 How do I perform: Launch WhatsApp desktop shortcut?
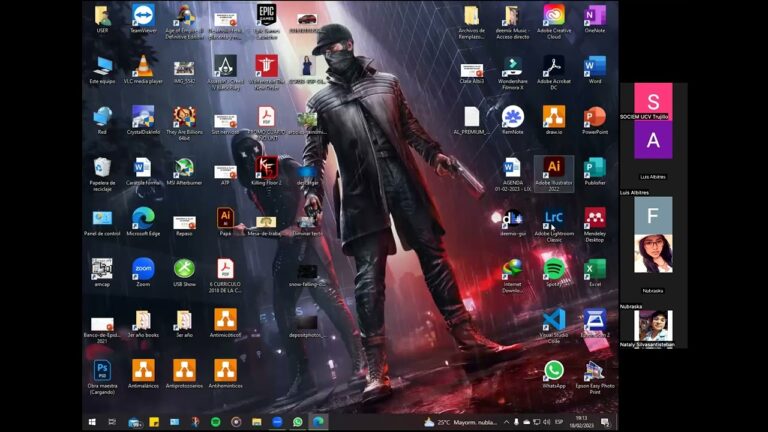tap(553, 374)
